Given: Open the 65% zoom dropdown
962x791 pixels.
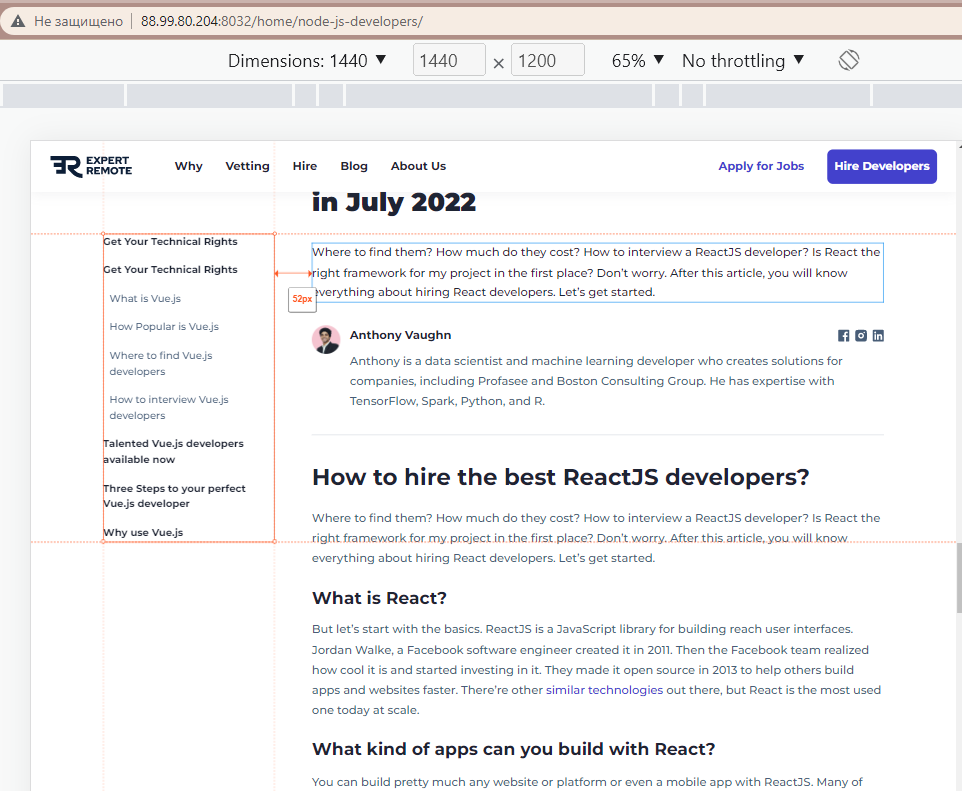Looking at the screenshot, I should tap(637, 60).
